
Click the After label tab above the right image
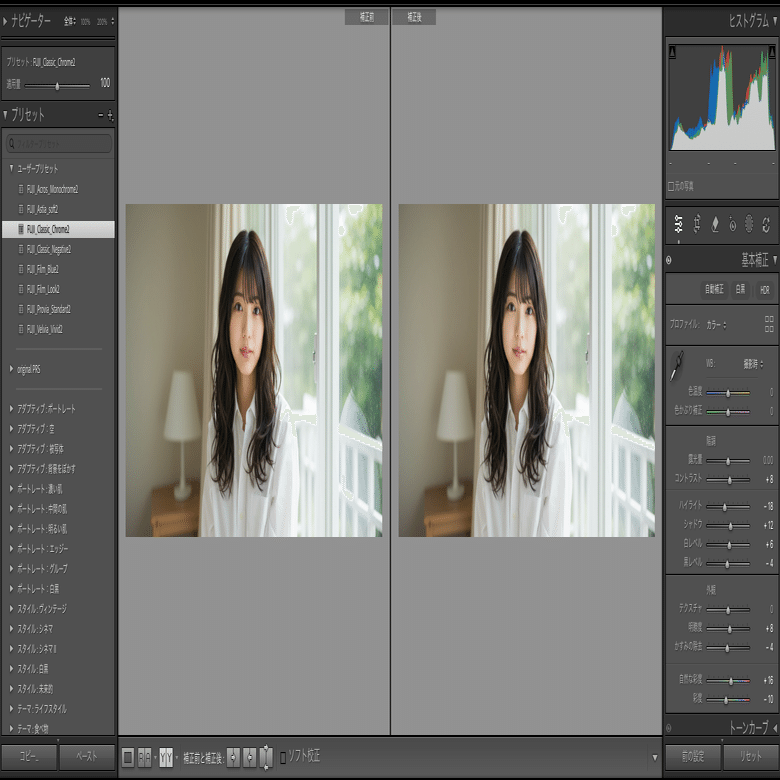[x=414, y=17]
